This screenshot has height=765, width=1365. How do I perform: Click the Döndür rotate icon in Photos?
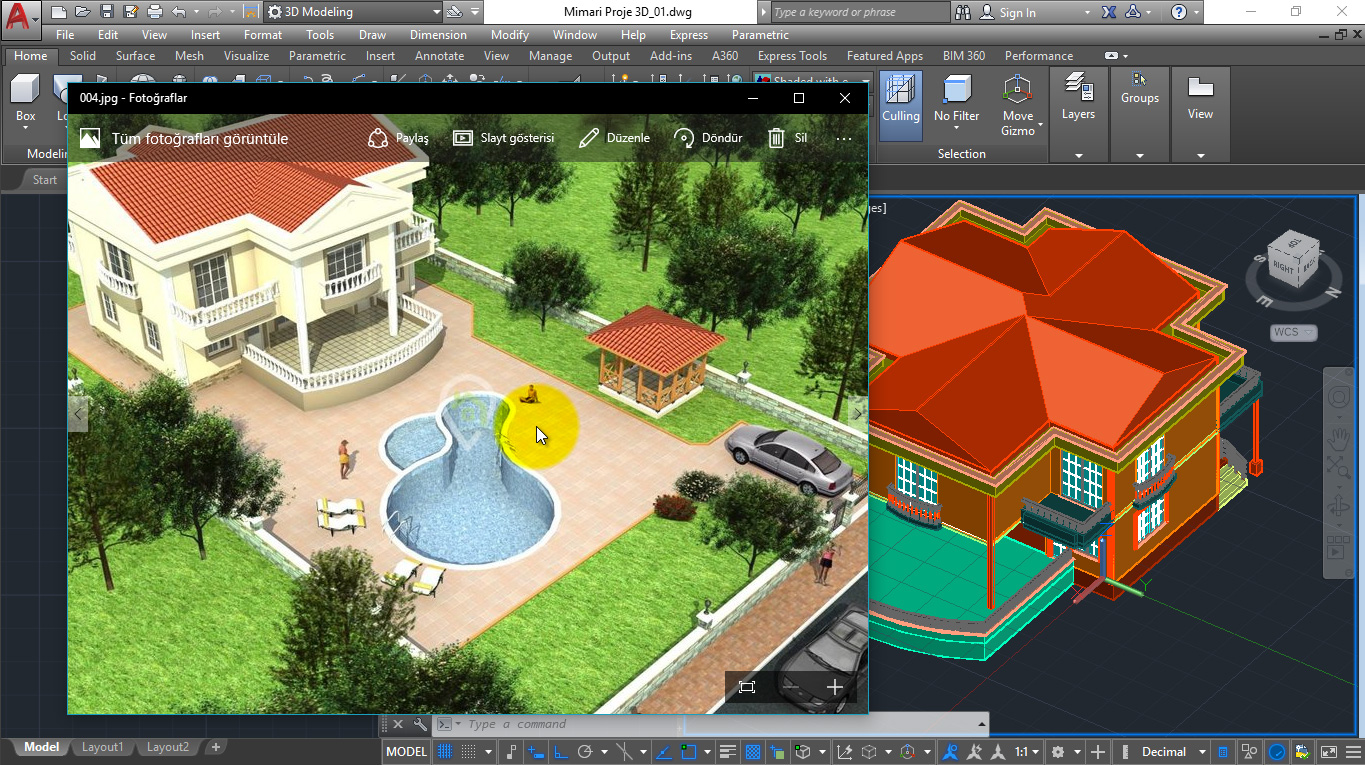coord(684,138)
